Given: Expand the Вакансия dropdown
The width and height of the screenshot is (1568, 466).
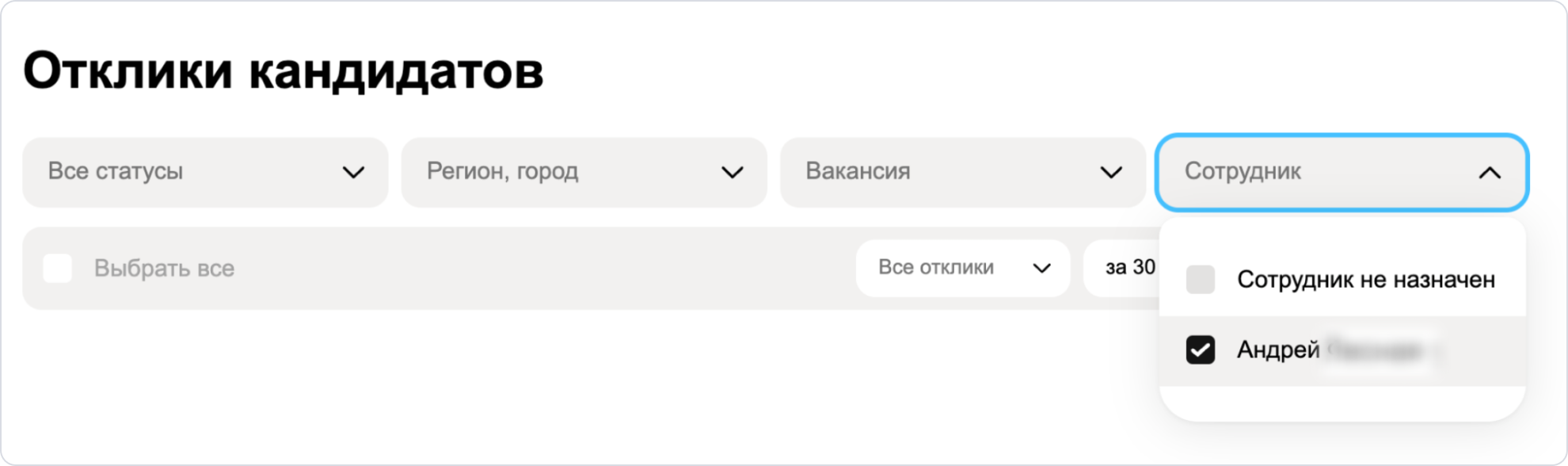Looking at the screenshot, I should [962, 172].
